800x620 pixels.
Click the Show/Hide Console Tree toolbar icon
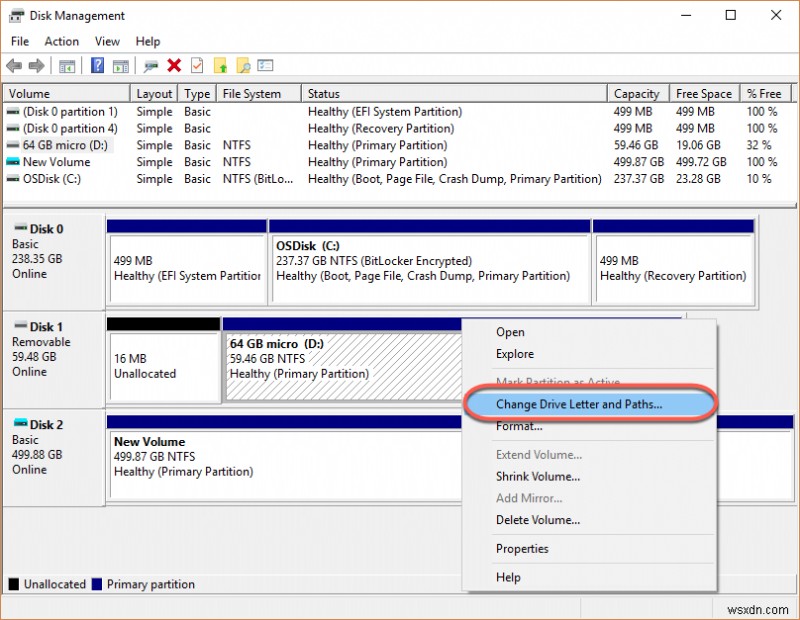(67, 66)
